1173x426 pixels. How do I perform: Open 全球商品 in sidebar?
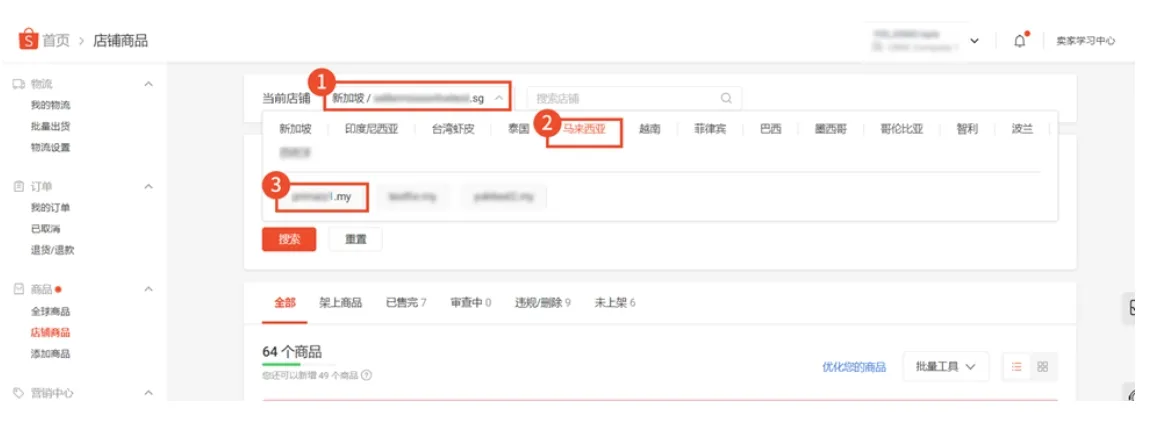tap(51, 311)
